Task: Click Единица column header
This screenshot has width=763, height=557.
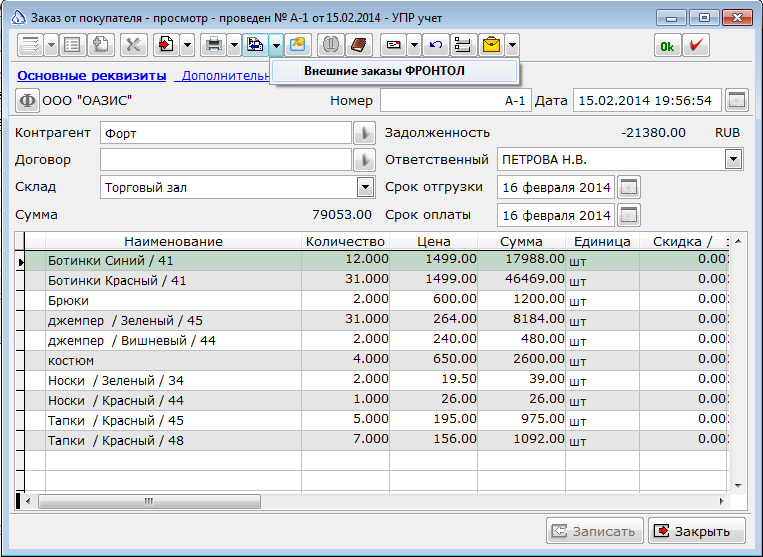Action: 602,242
